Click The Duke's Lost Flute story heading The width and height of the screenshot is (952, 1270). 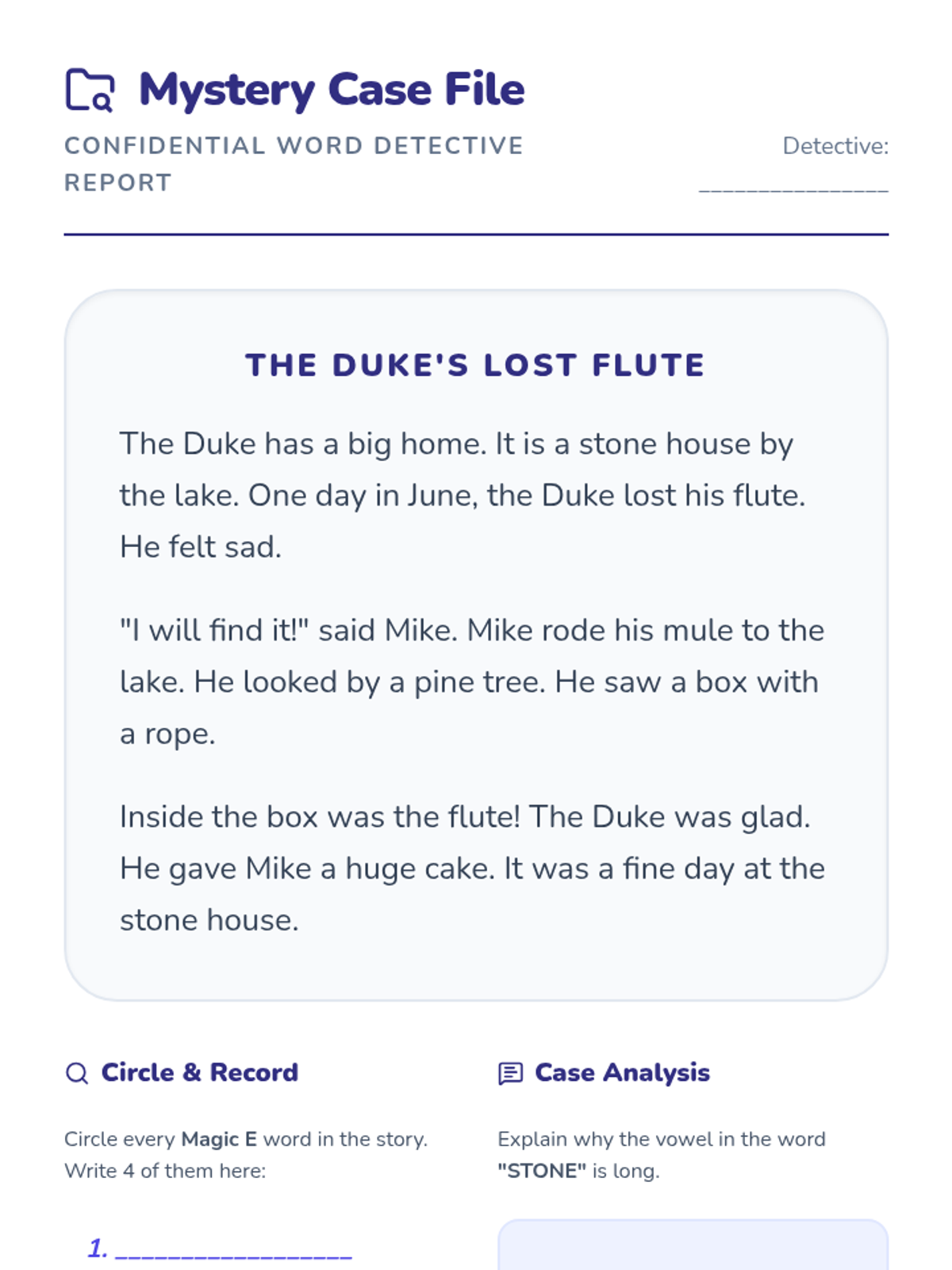(475, 365)
